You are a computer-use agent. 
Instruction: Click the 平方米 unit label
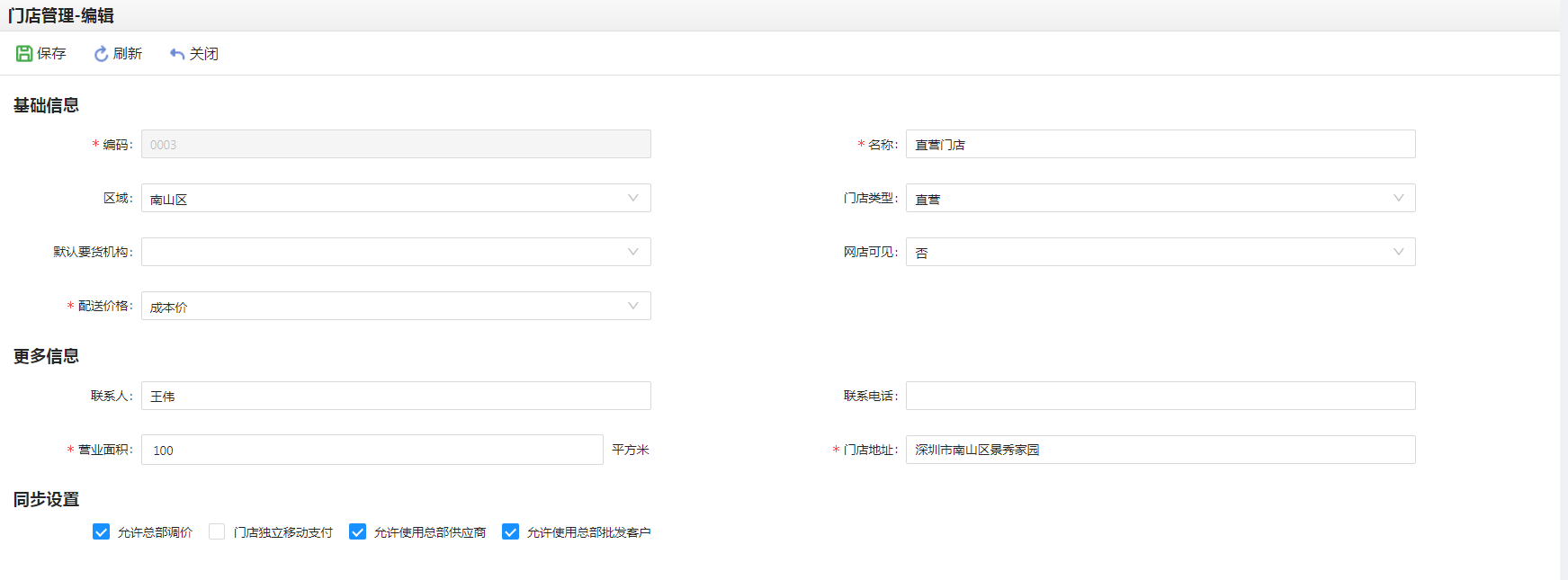(x=631, y=450)
